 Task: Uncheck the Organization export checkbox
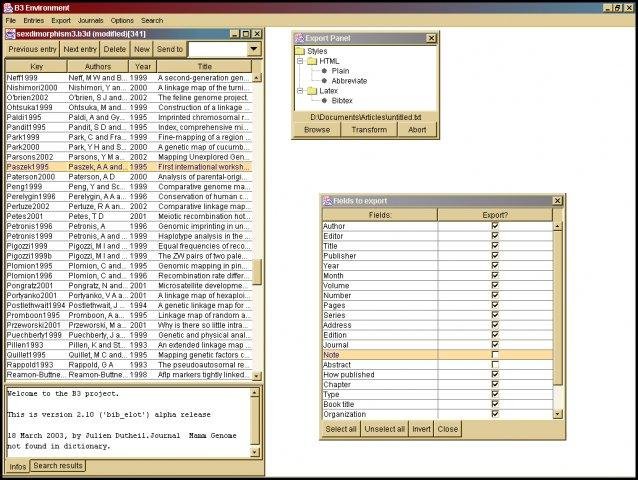pyautogui.click(x=495, y=414)
